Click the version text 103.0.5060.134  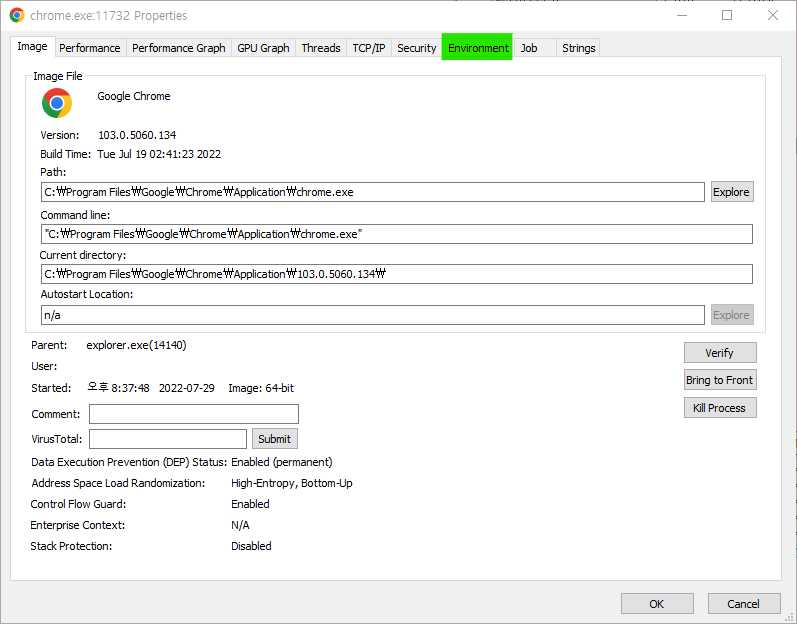pyautogui.click(x=137, y=135)
